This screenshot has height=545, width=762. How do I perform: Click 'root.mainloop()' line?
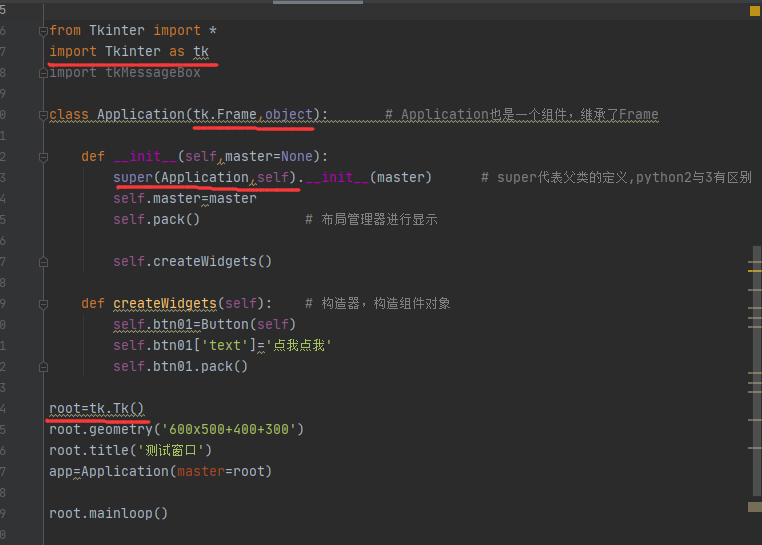pyautogui.click(x=108, y=513)
